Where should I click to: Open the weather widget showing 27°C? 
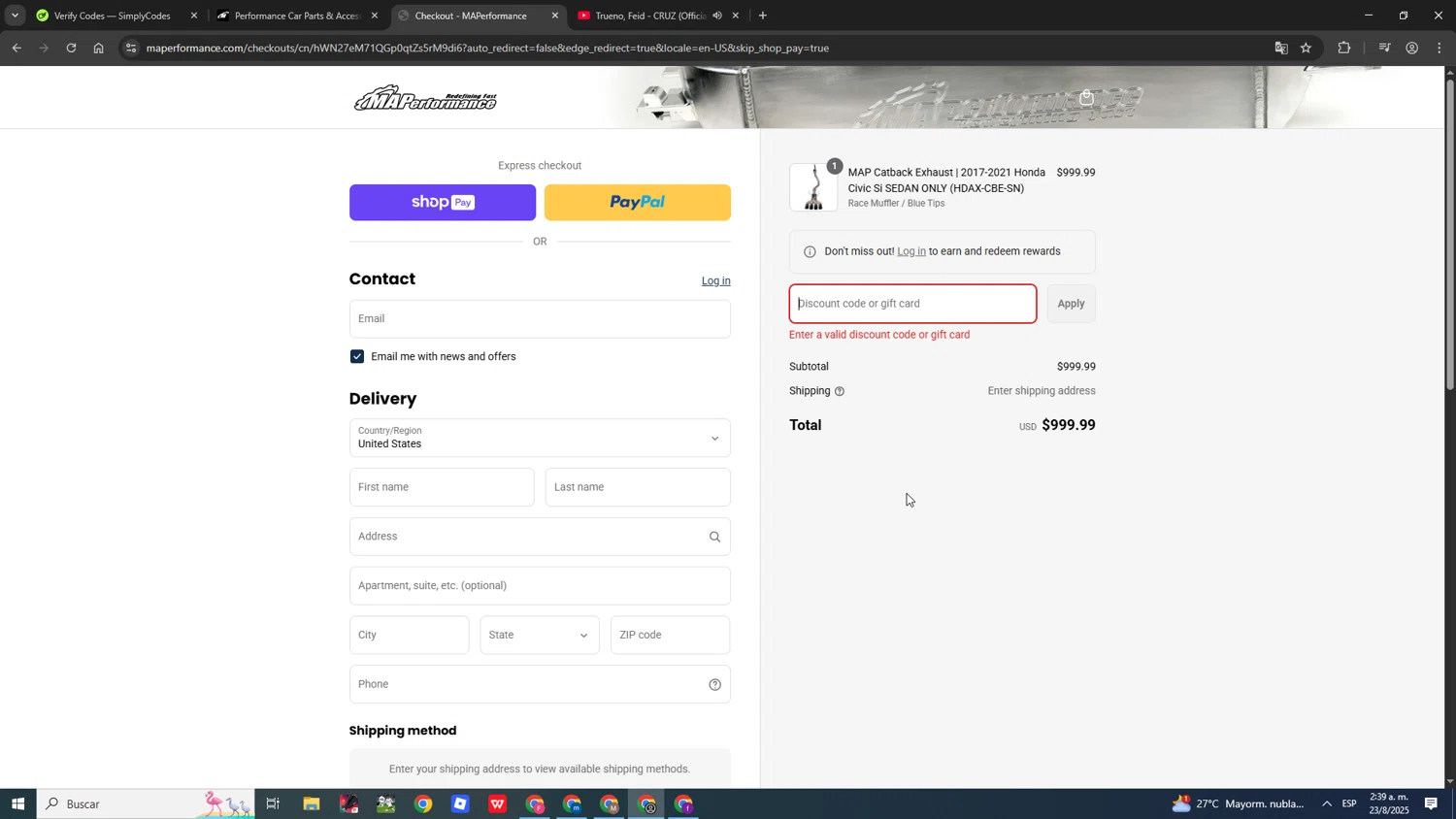(x=1238, y=803)
